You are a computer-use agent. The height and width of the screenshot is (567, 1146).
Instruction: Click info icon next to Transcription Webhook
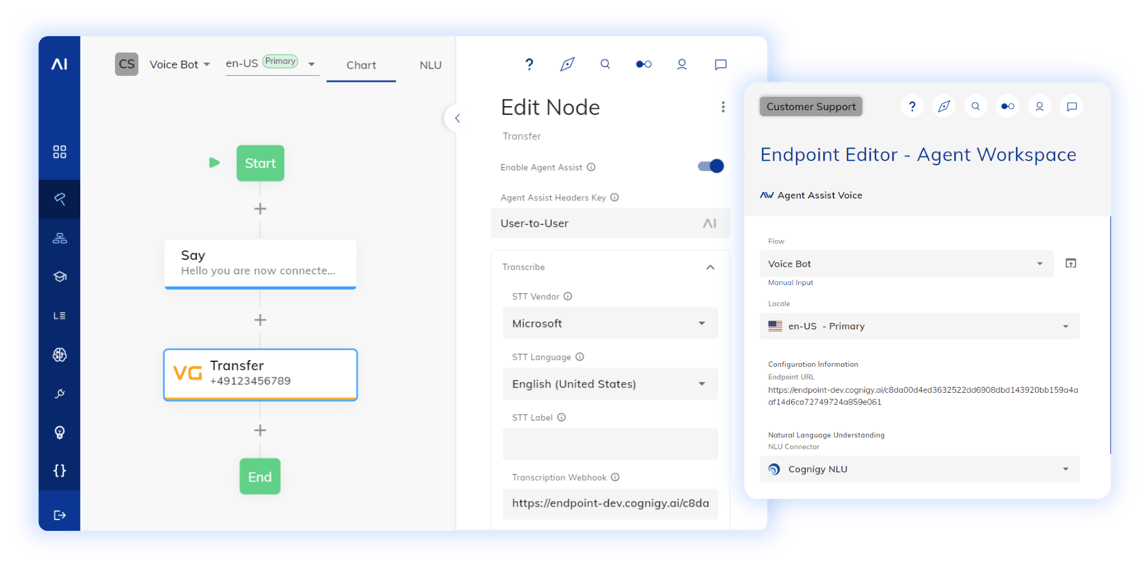pyautogui.click(x=615, y=477)
